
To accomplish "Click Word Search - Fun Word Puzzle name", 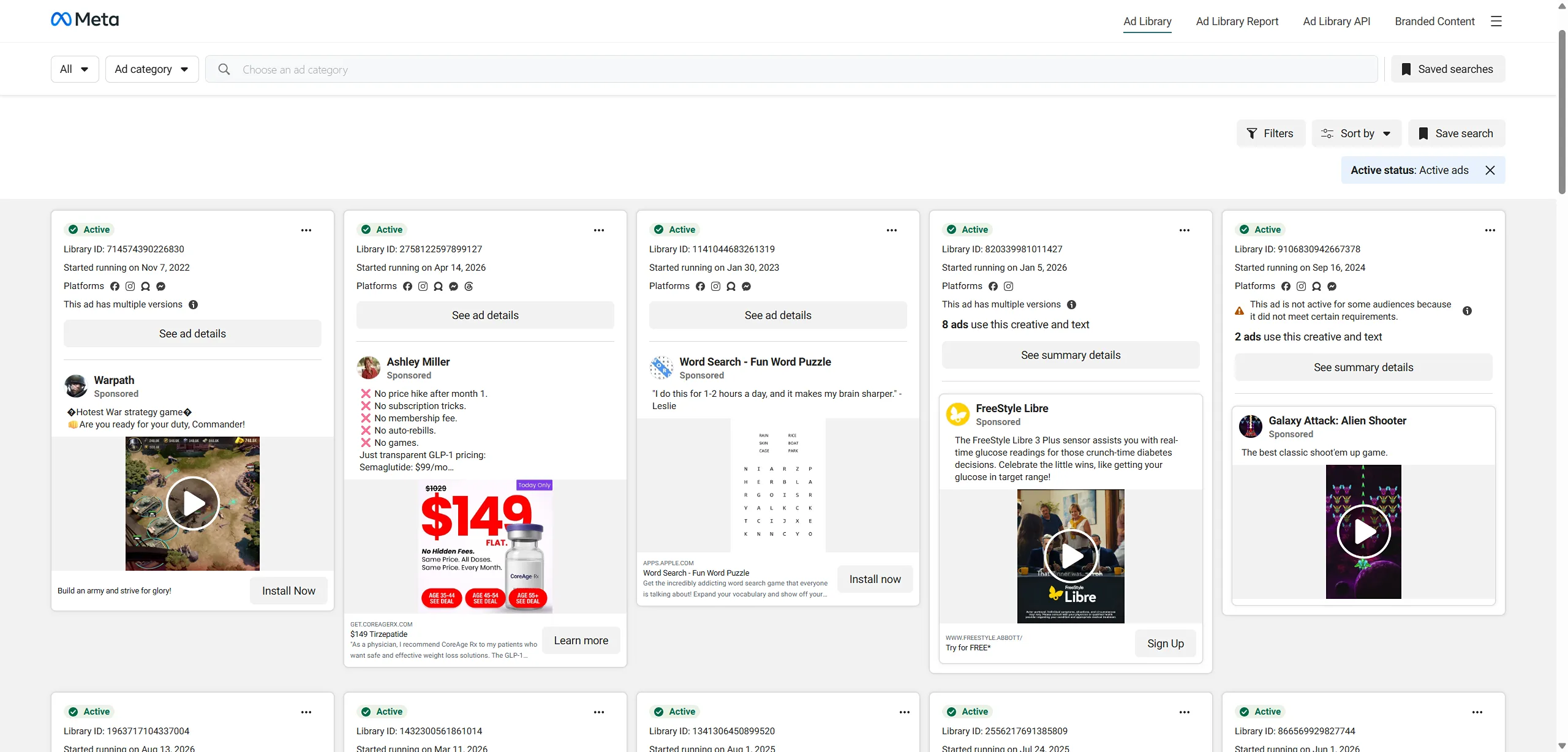I will [755, 362].
